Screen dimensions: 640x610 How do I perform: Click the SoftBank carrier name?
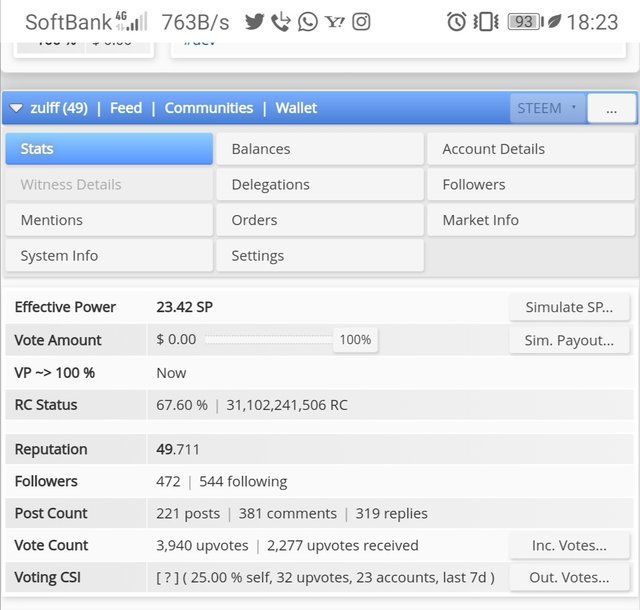pyautogui.click(x=68, y=22)
